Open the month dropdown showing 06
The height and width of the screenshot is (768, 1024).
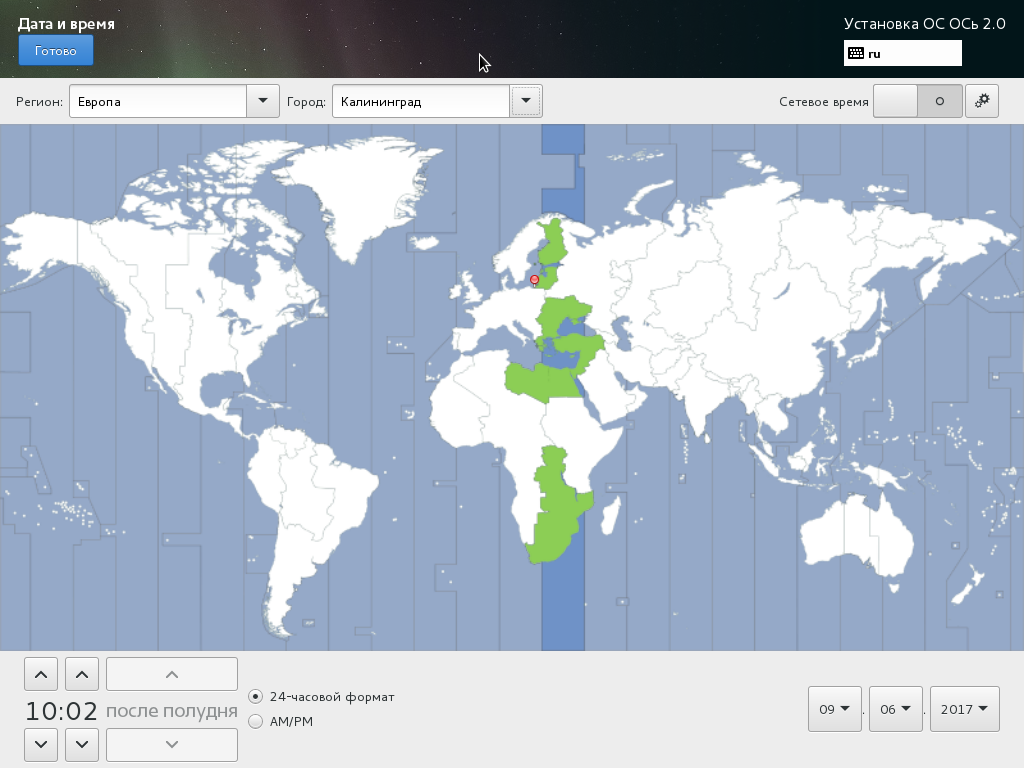pos(895,709)
